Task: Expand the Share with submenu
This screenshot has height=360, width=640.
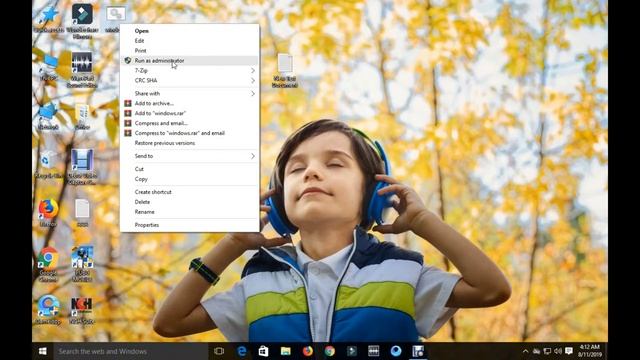Action: (x=189, y=93)
